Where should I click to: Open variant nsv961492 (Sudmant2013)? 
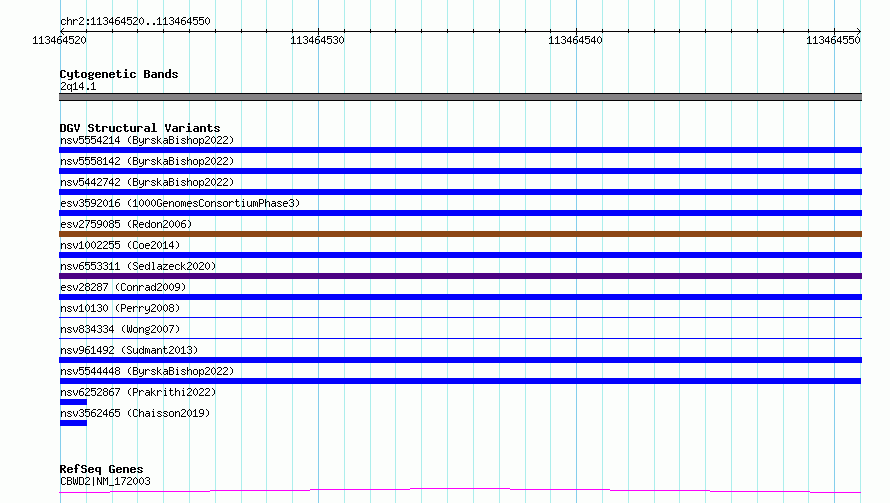tap(129, 350)
